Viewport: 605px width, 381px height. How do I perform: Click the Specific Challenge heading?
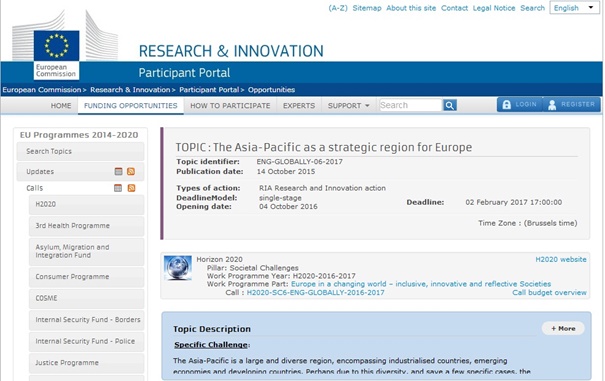click(x=211, y=345)
